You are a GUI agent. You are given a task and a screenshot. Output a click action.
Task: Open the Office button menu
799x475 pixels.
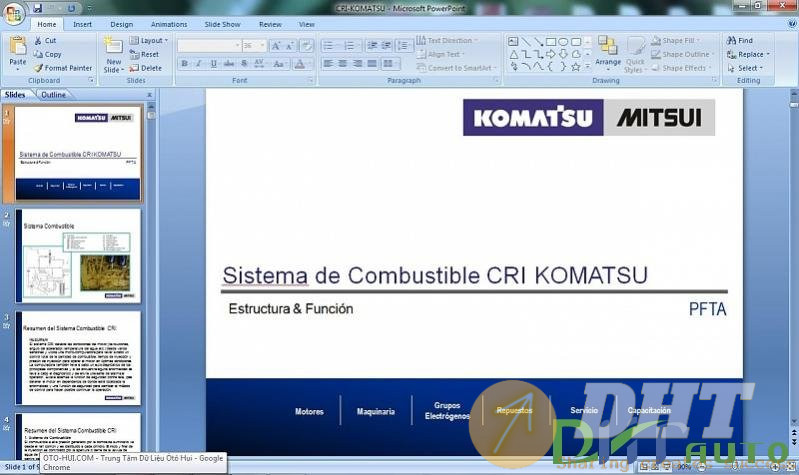pyautogui.click(x=13, y=12)
